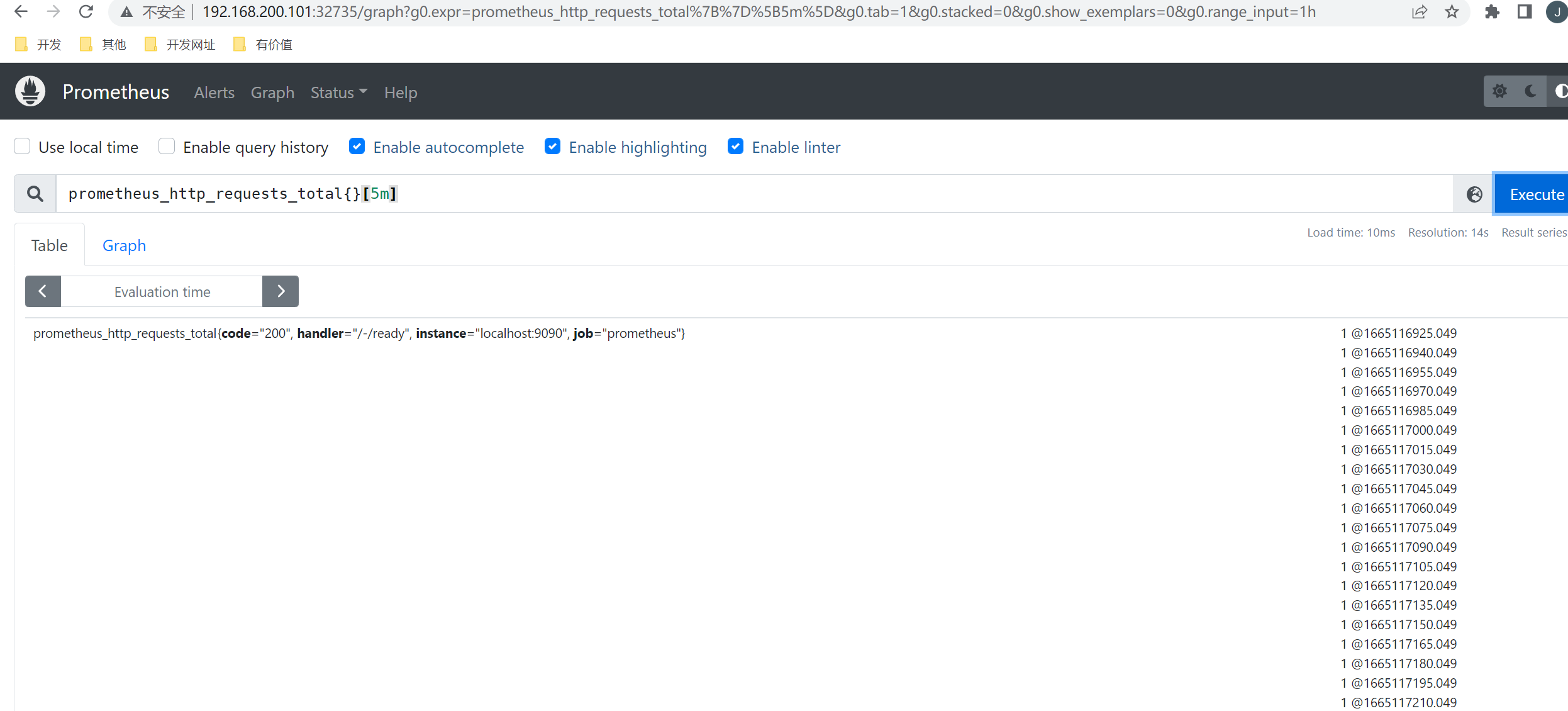This screenshot has height=711, width=1568.
Task: Open the 其他 bookmark folder
Action: (104, 45)
